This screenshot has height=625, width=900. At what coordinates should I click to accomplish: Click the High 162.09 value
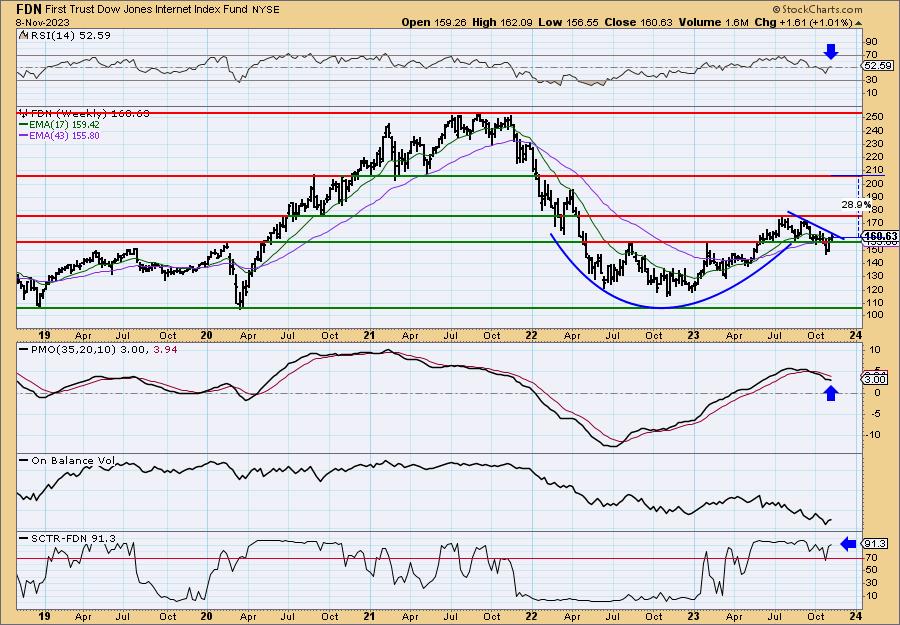[502, 22]
